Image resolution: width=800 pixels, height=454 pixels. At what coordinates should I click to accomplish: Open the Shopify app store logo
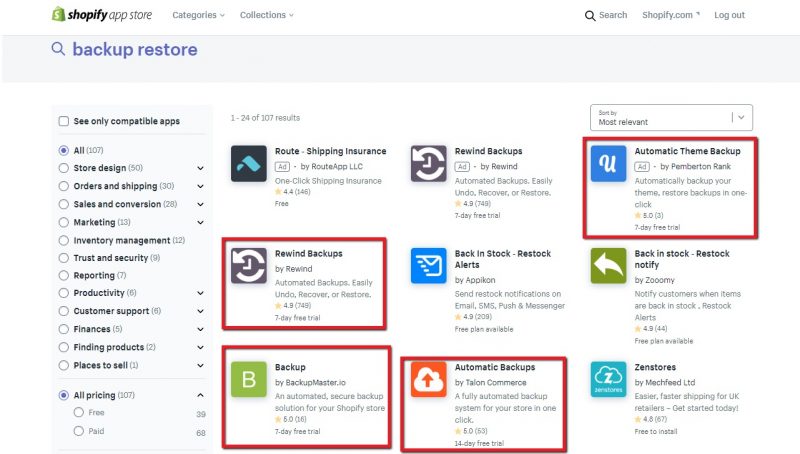tap(102, 15)
